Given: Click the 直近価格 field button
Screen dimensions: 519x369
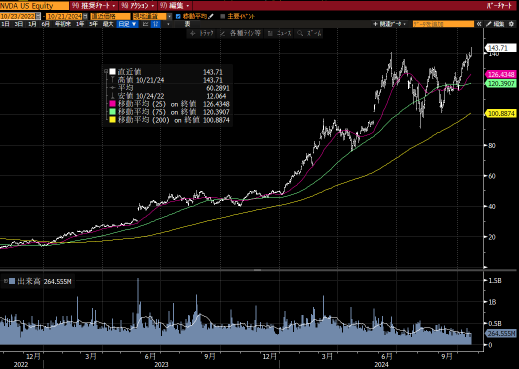Looking at the screenshot, I should point(110,16).
